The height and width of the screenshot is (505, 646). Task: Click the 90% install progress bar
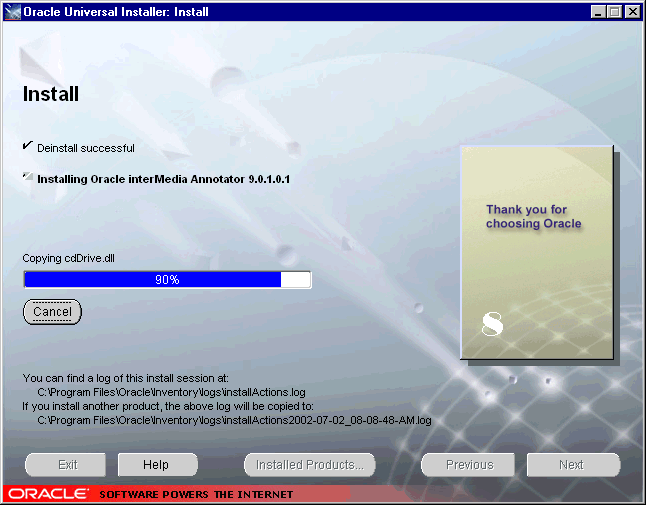click(x=167, y=280)
